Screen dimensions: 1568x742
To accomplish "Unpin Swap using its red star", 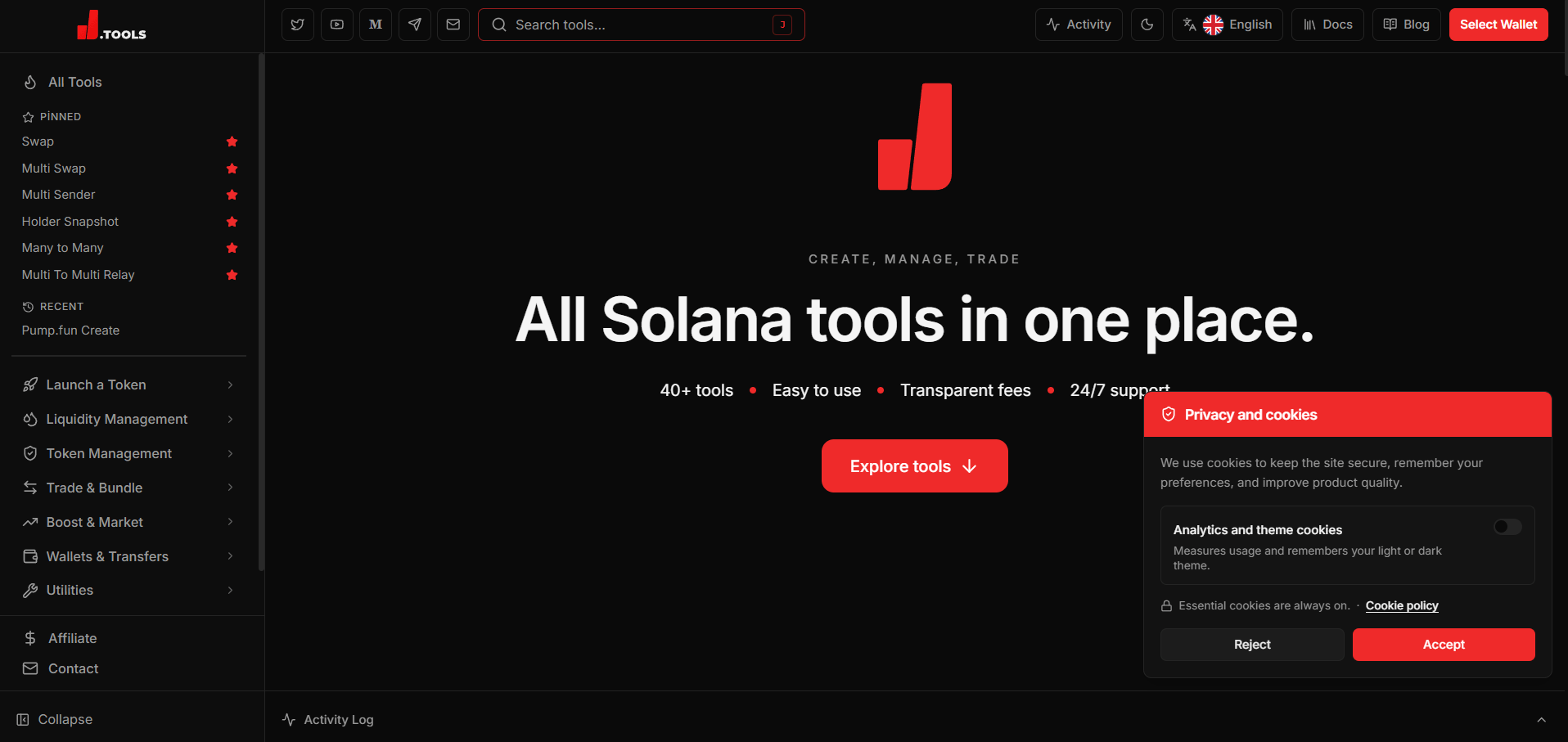I will click(x=232, y=142).
